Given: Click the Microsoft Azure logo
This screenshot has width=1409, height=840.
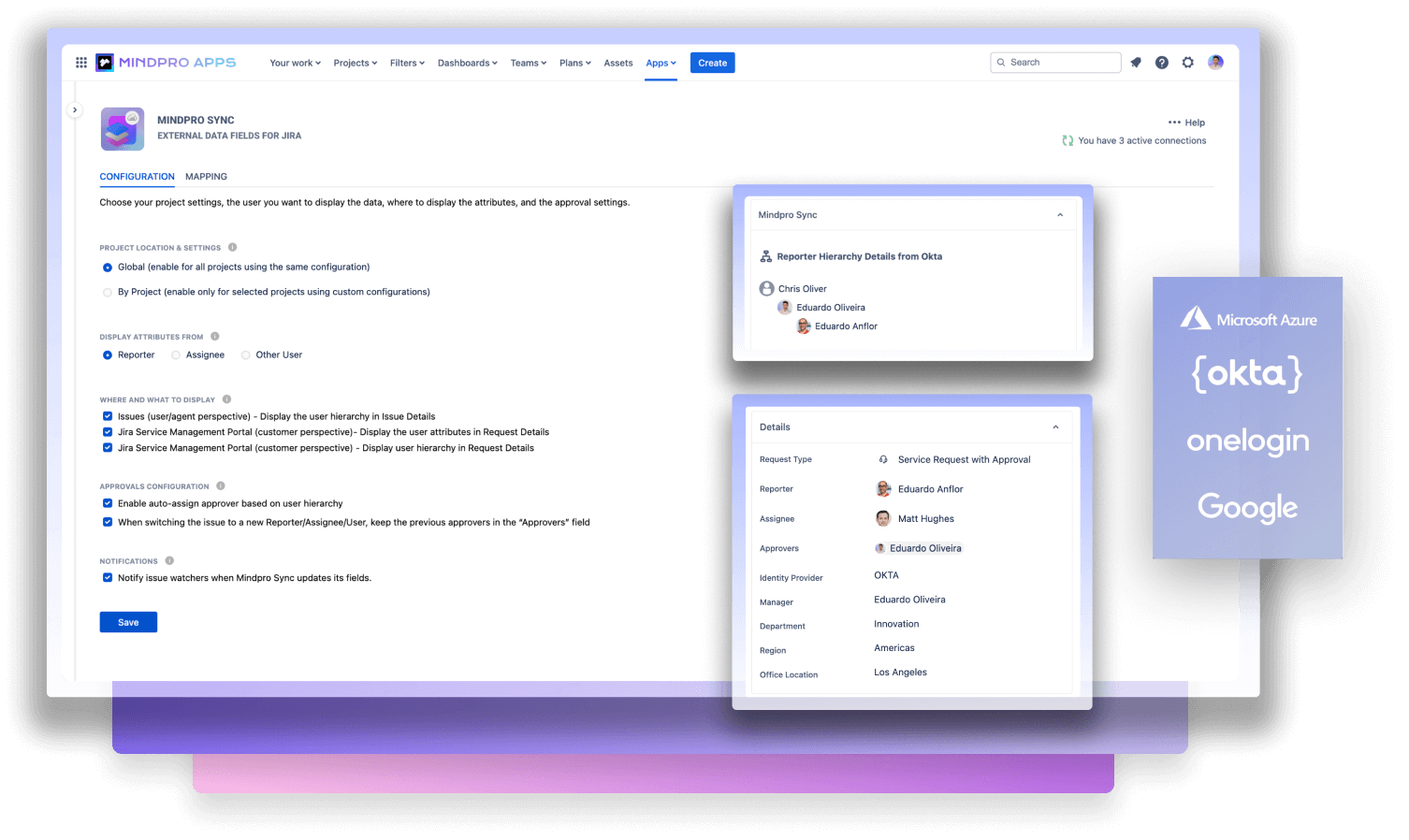Looking at the screenshot, I should coord(1248,319).
